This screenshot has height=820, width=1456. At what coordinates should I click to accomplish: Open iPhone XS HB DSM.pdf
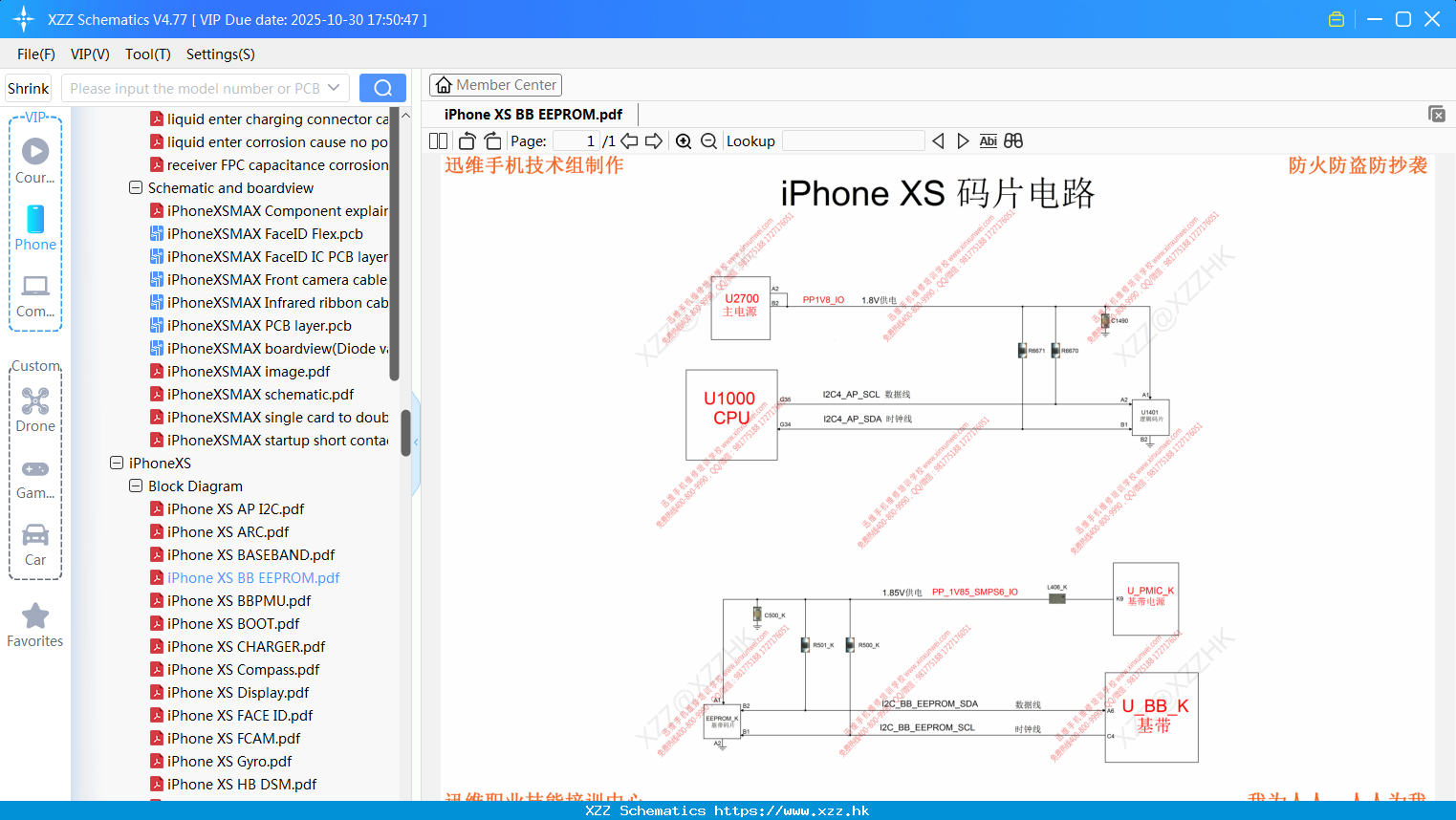242,784
